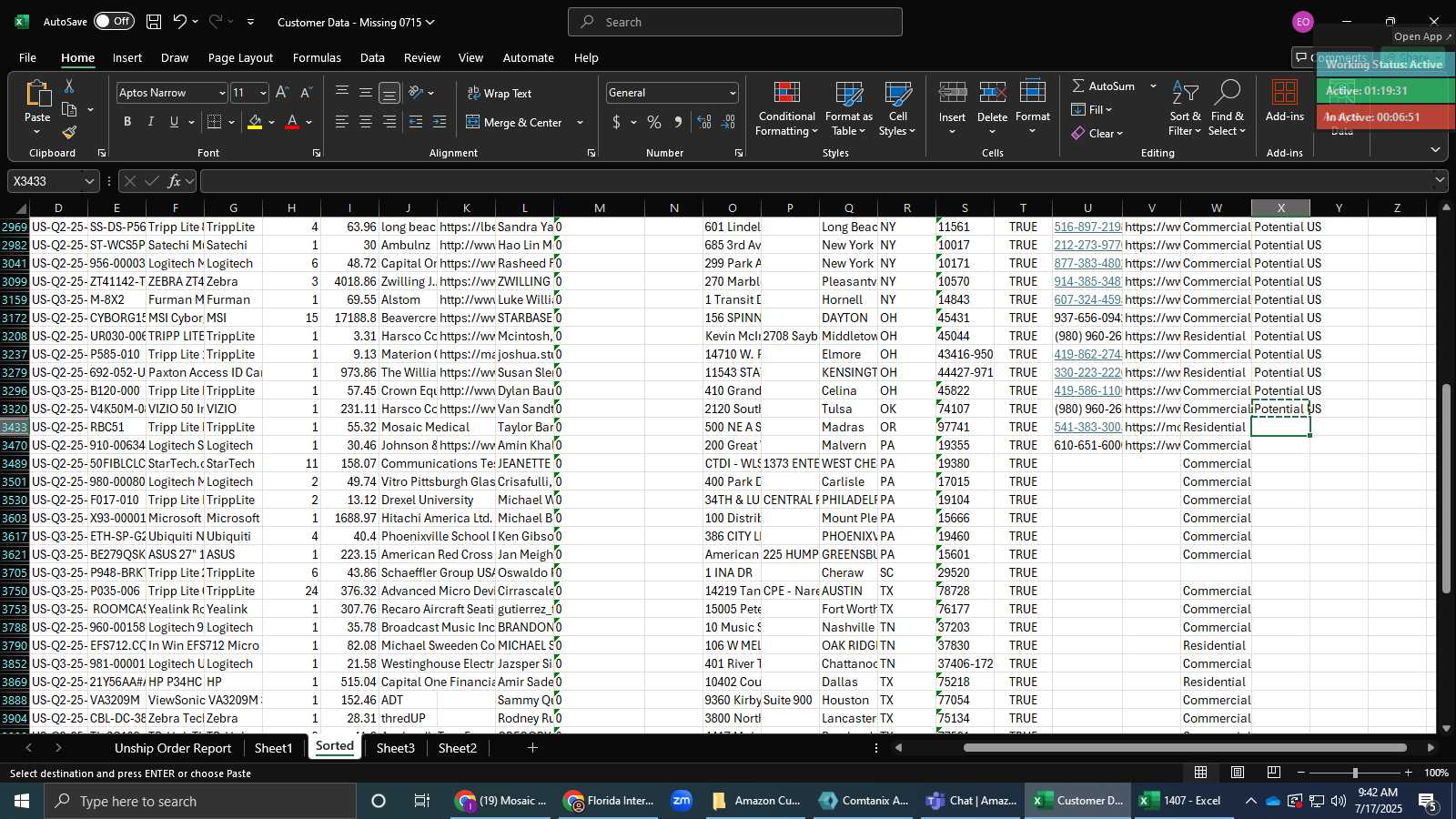This screenshot has height=819, width=1456.
Task: Toggle Wrap Text
Action: coord(500,94)
